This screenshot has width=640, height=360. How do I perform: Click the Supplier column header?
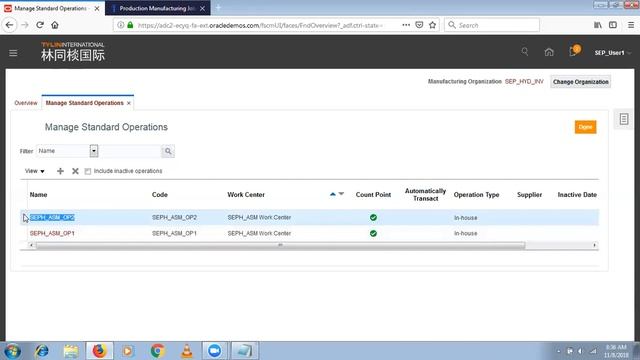(x=529, y=195)
